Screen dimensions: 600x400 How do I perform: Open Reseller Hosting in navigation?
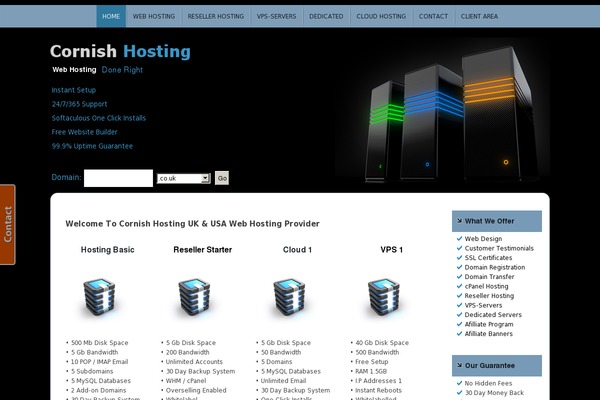pos(215,16)
